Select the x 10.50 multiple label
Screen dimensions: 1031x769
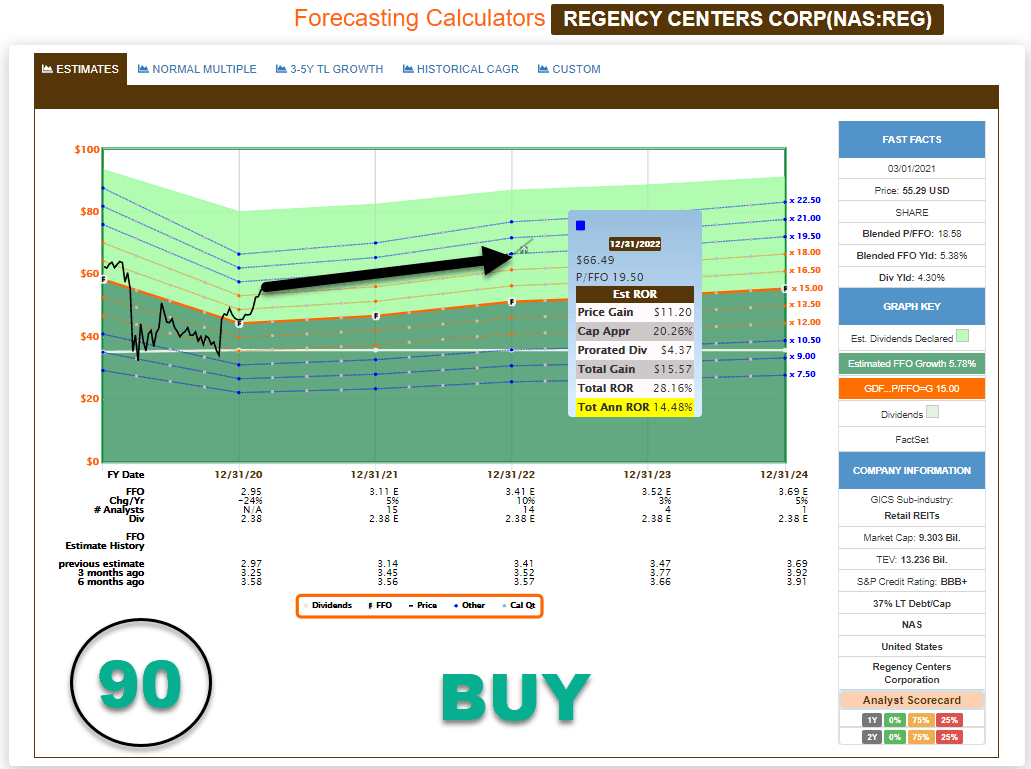click(805, 340)
